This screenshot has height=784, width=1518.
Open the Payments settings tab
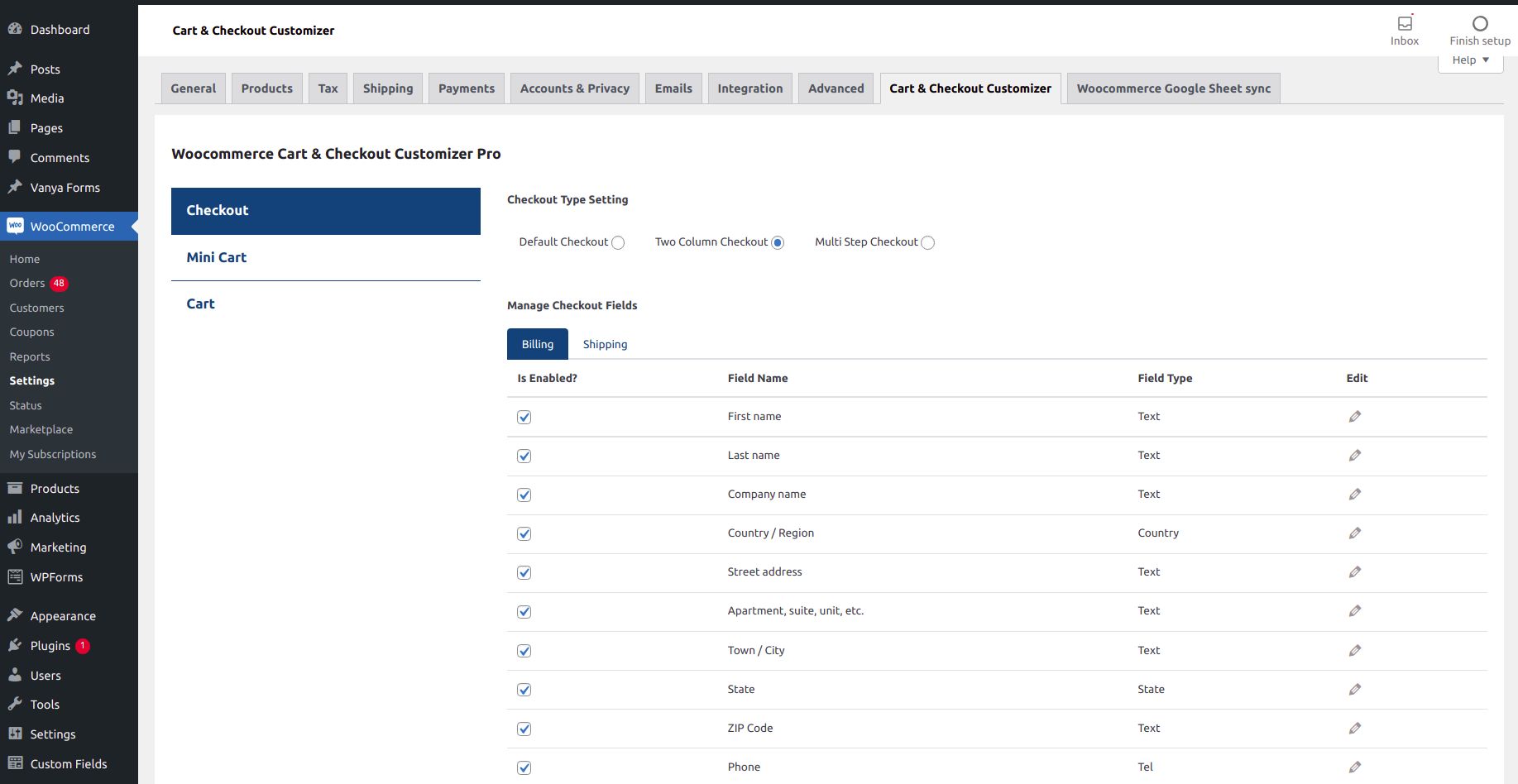click(466, 88)
